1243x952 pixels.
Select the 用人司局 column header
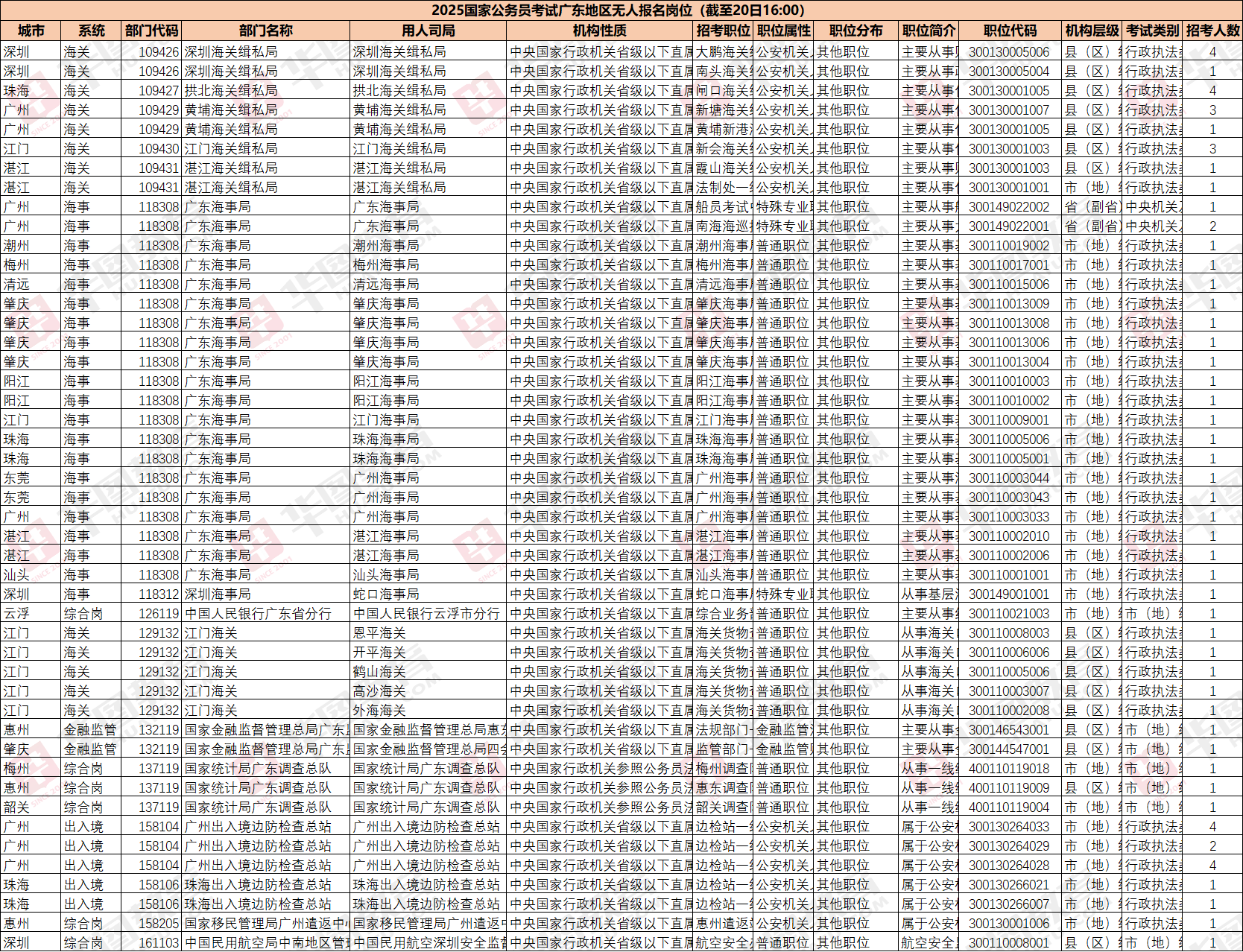[x=428, y=31]
